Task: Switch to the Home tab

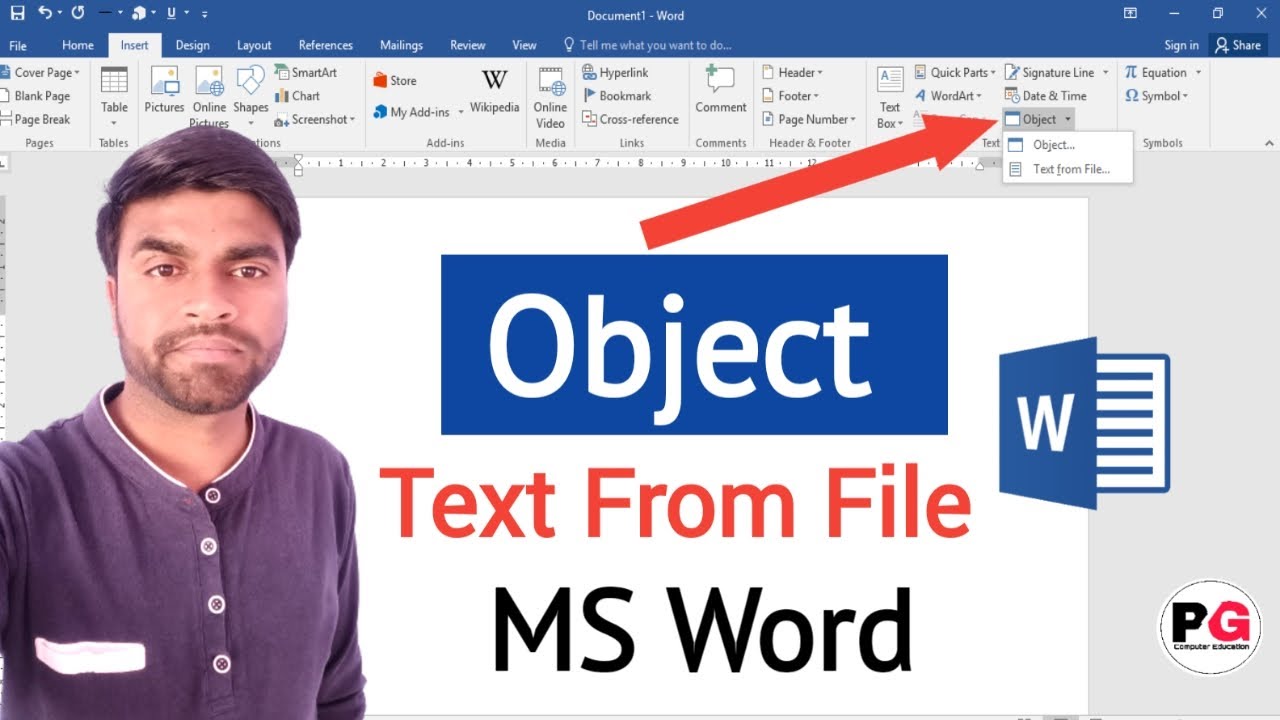Action: coord(78,45)
